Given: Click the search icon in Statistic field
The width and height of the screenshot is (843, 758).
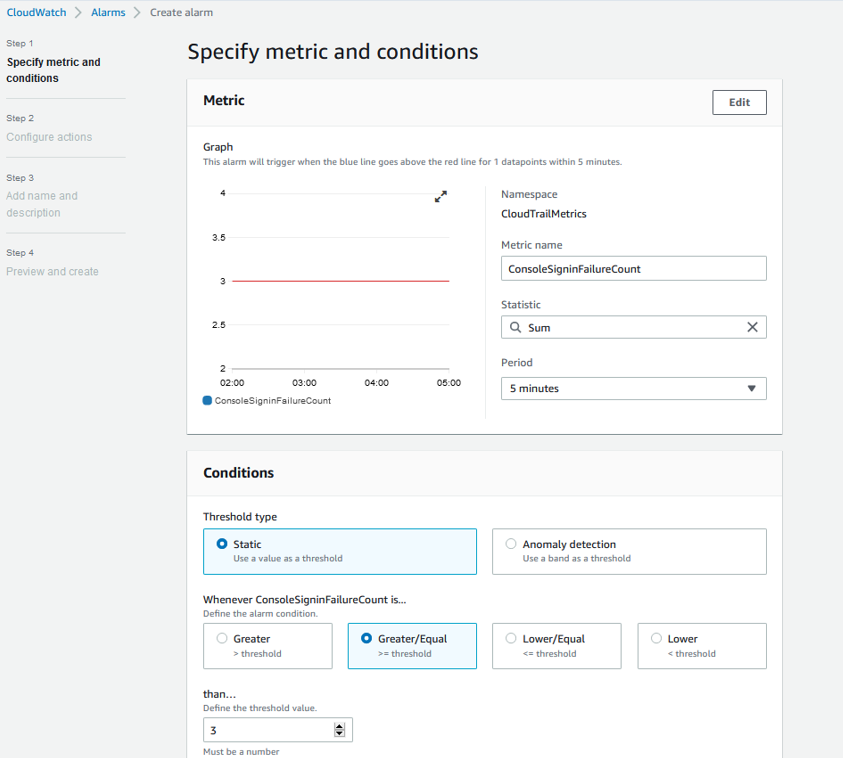Looking at the screenshot, I should (x=515, y=327).
